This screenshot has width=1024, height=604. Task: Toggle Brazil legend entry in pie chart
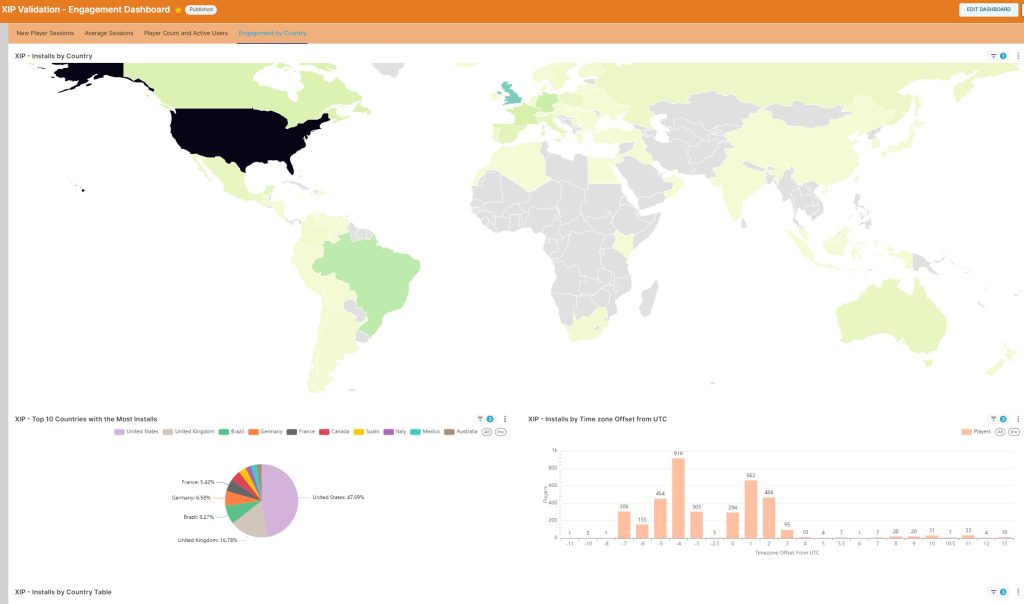click(x=232, y=432)
